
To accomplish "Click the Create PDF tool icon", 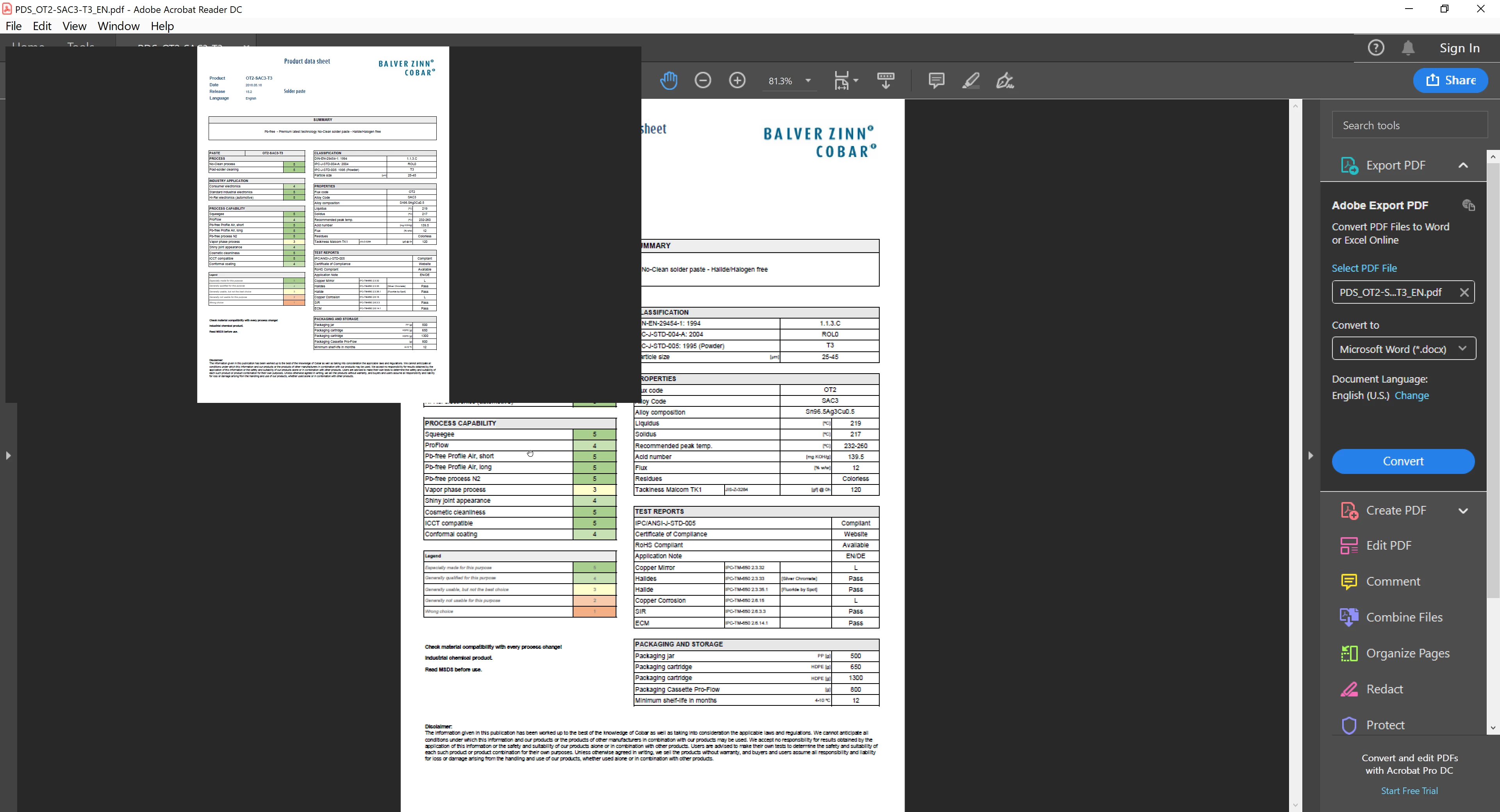I will 1349,511.
